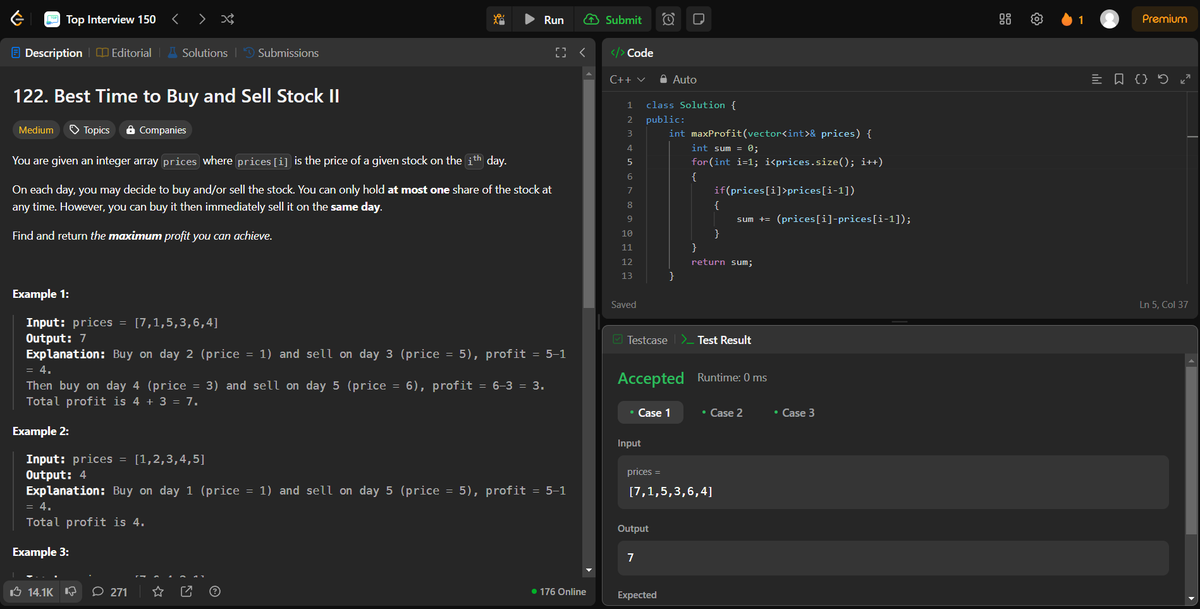Click the prices input value field
The image size is (1200, 609).
click(893, 482)
